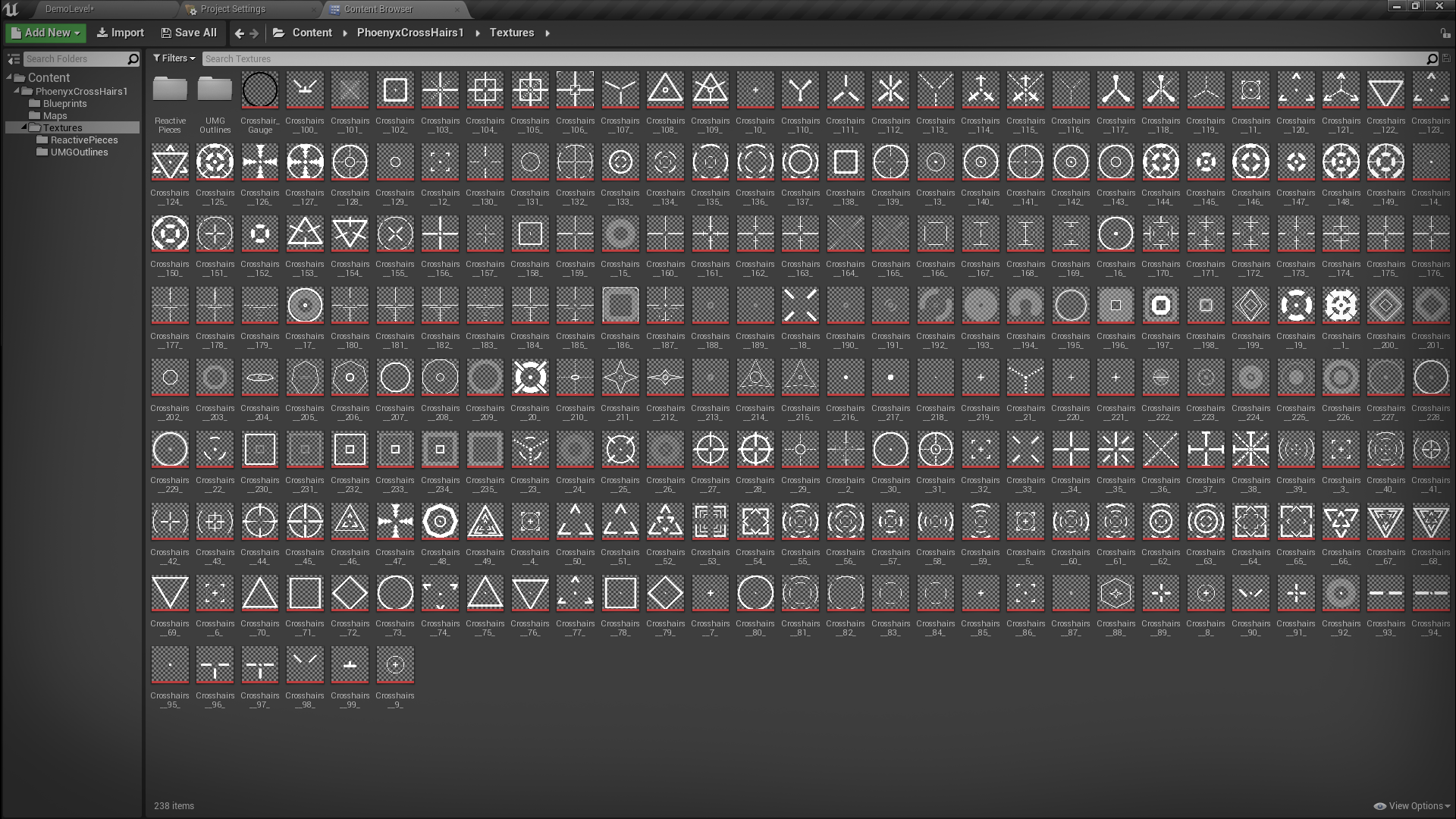Switch to the DemoLevel tab
The height and width of the screenshot is (819, 1456).
point(70,9)
